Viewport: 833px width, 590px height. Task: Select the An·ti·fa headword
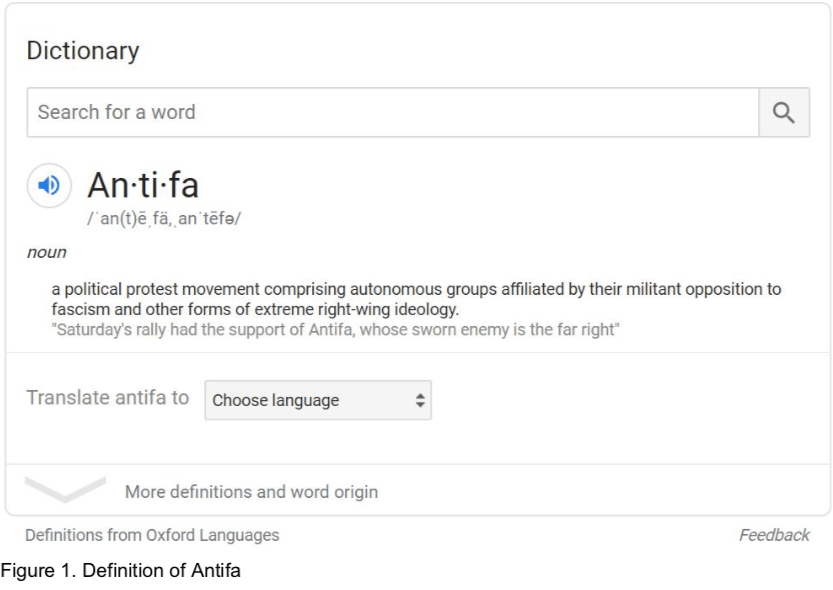[x=143, y=184]
